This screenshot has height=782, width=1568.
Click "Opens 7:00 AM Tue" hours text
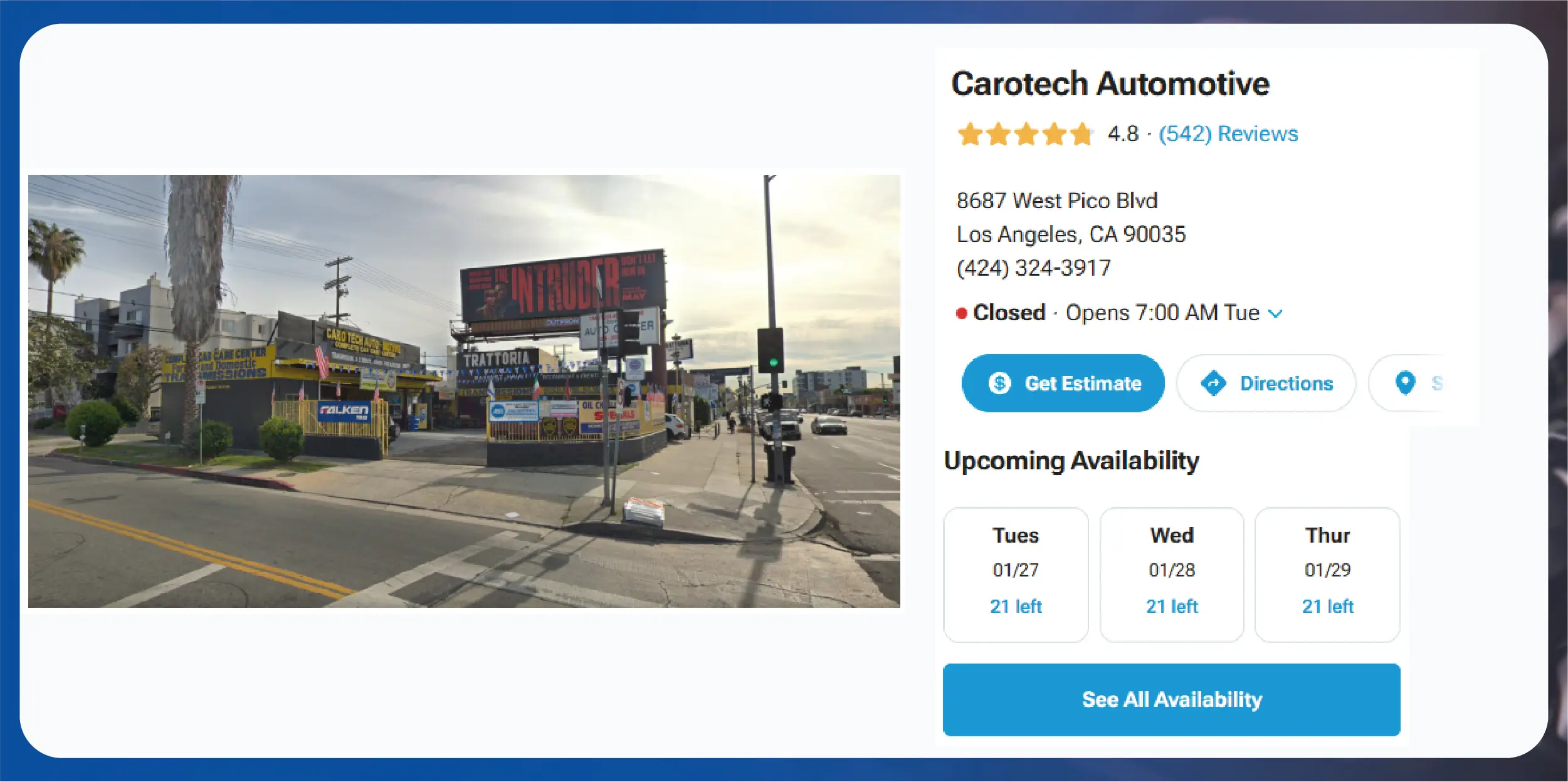(x=1162, y=313)
